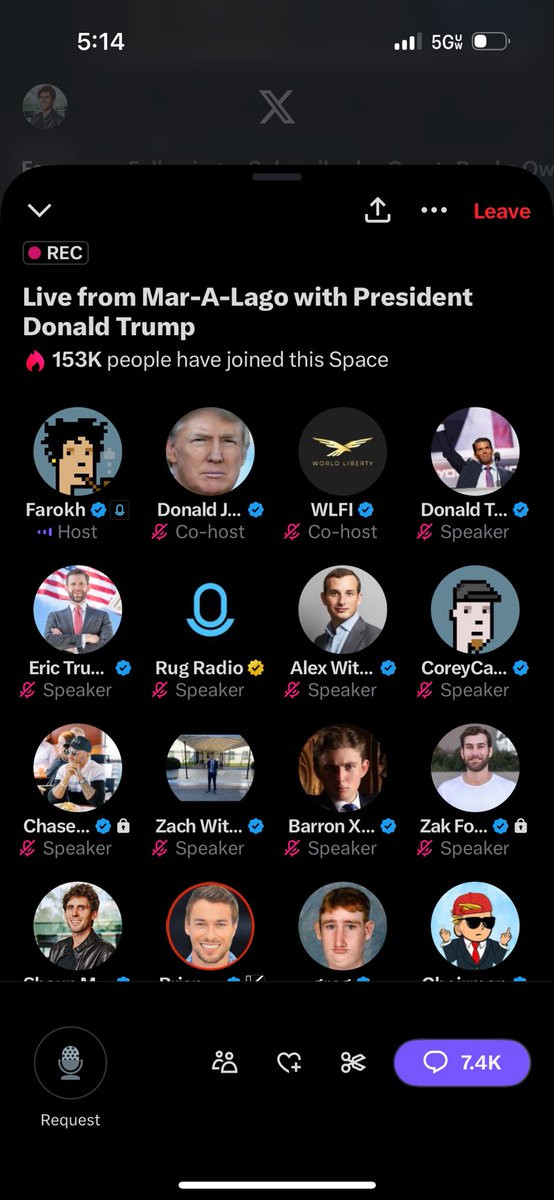
Task: Open host Farokh's profile avatar
Action: tap(78, 451)
